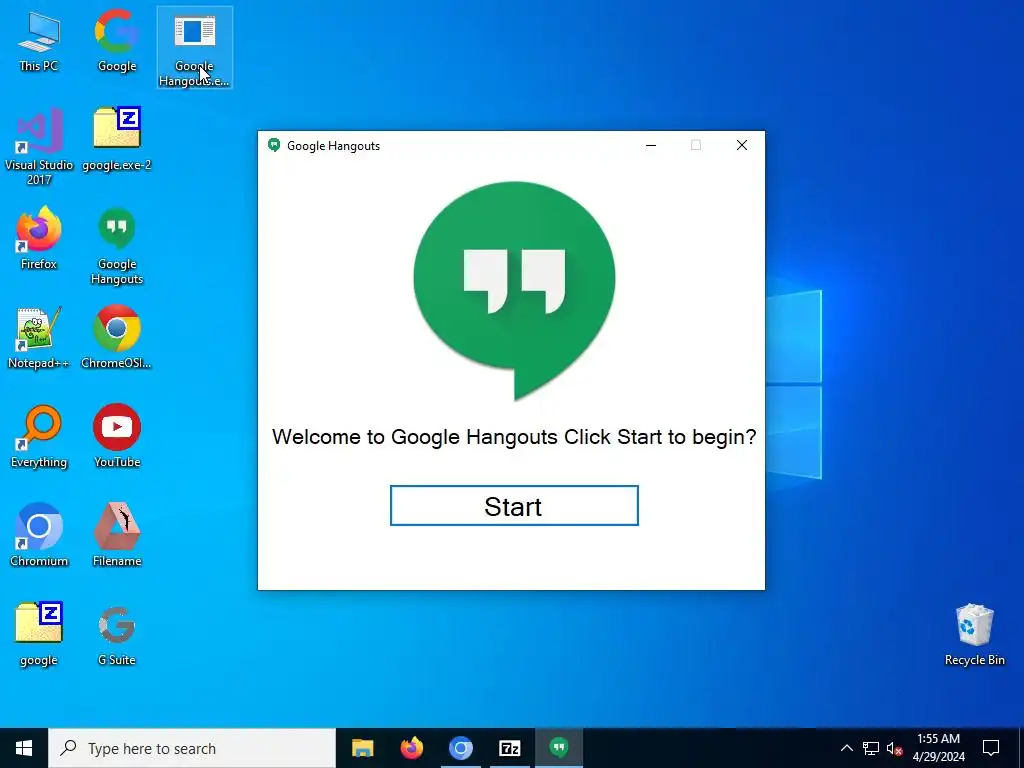The height and width of the screenshot is (768, 1024).
Task: Select the Visual Studio 2017 desktop icon
Action: click(39, 146)
